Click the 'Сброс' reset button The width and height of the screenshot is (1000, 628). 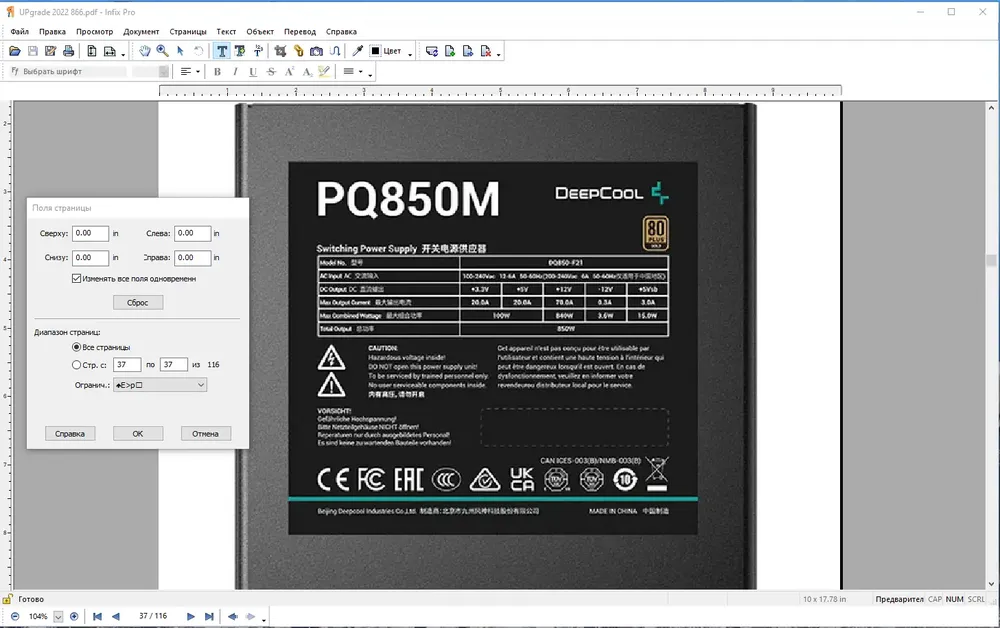pos(138,302)
